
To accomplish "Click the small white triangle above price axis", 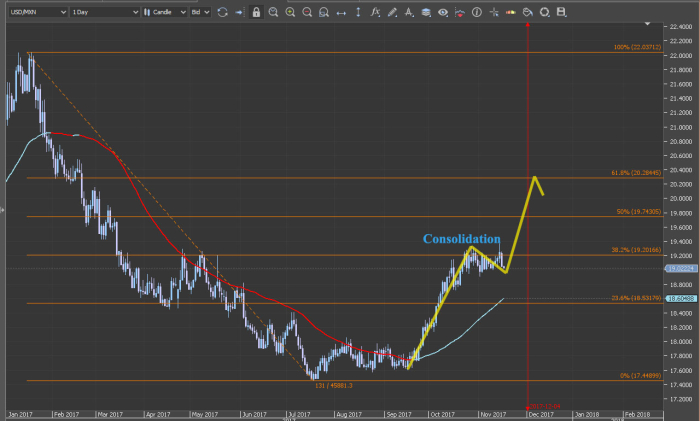I will coord(647,24).
